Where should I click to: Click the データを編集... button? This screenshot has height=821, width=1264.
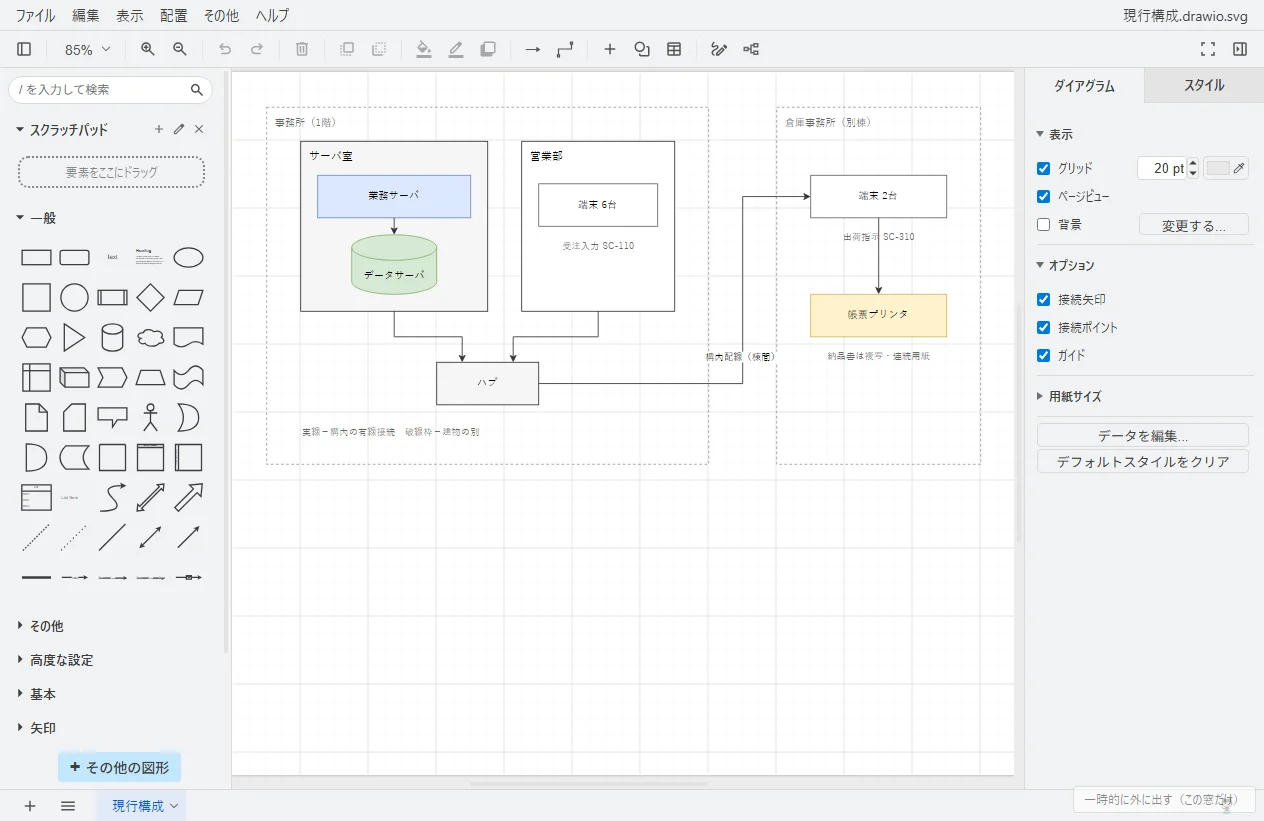pos(1143,436)
